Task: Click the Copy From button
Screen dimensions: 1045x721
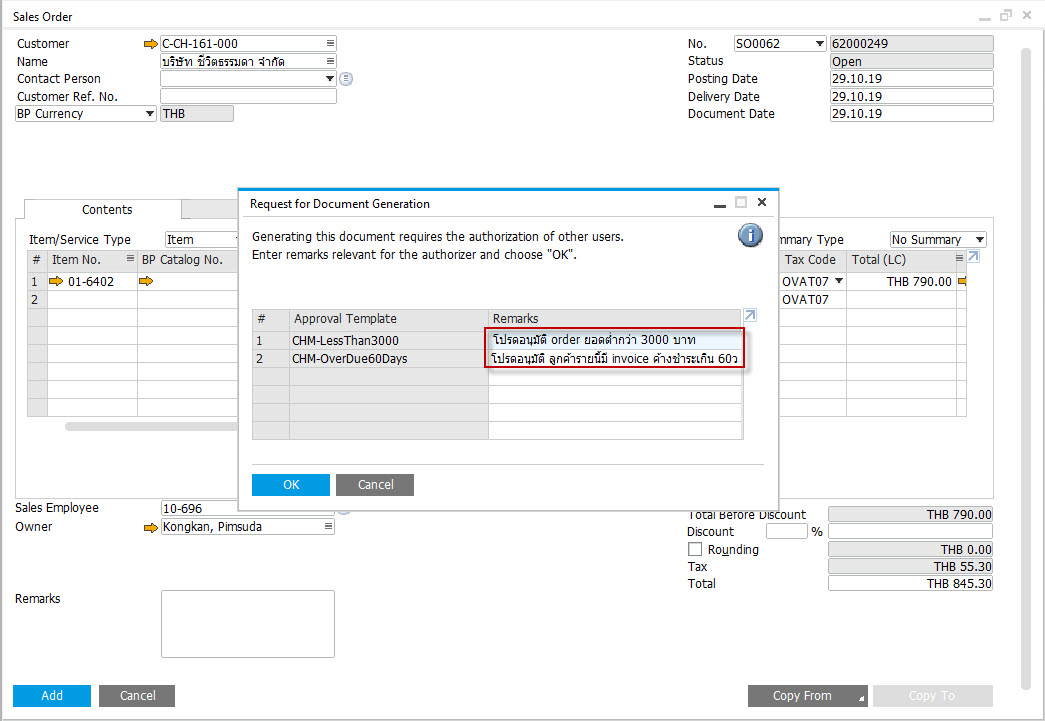Action: pos(808,696)
